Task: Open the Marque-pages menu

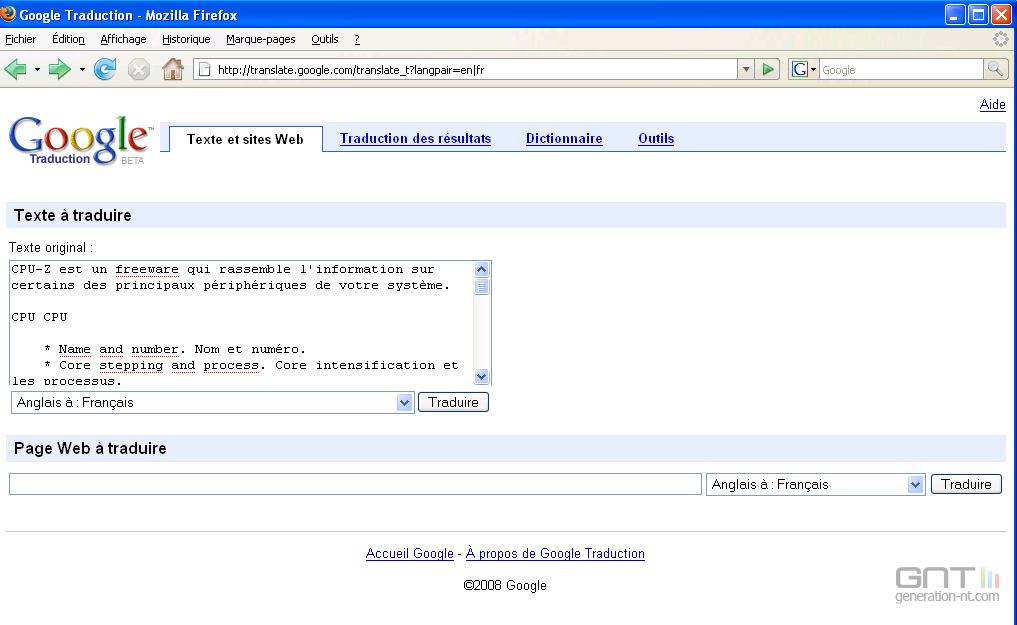Action: coord(261,39)
